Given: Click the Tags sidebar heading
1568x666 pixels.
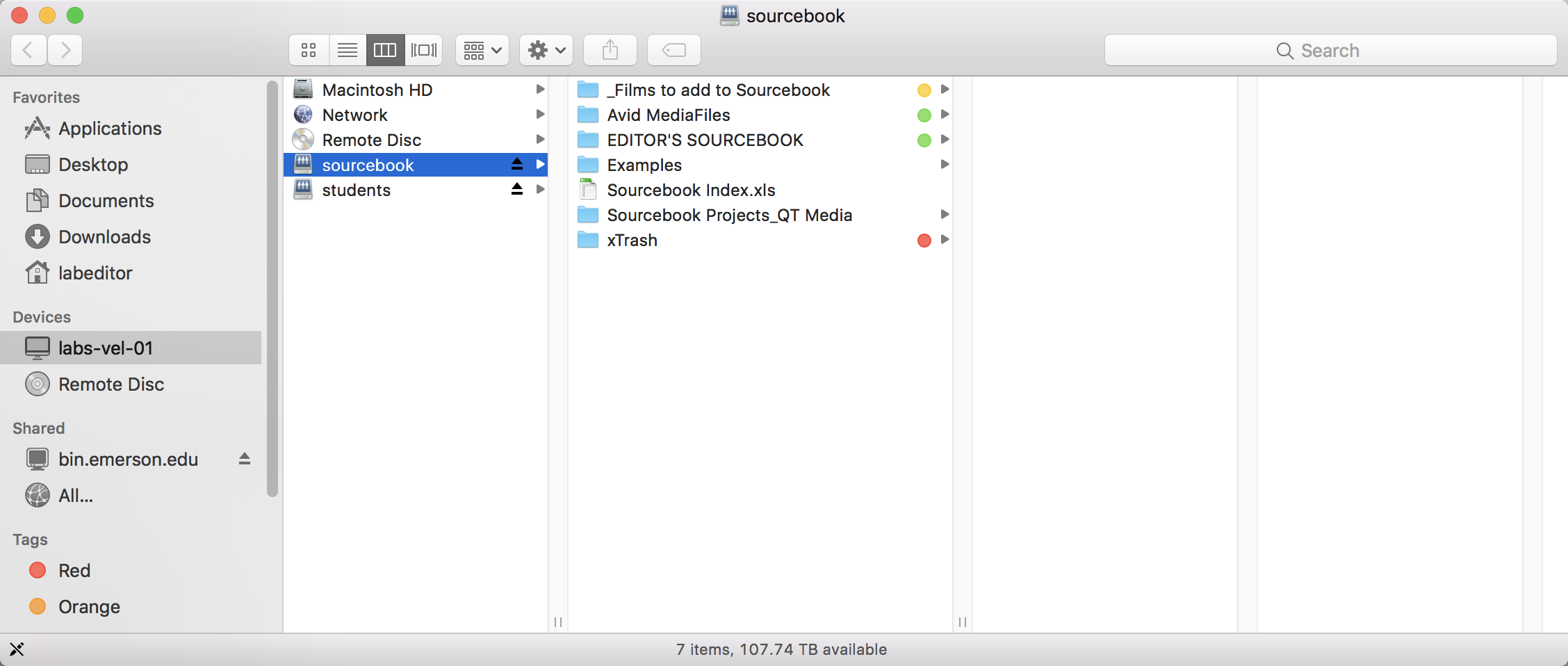Looking at the screenshot, I should pyautogui.click(x=30, y=539).
